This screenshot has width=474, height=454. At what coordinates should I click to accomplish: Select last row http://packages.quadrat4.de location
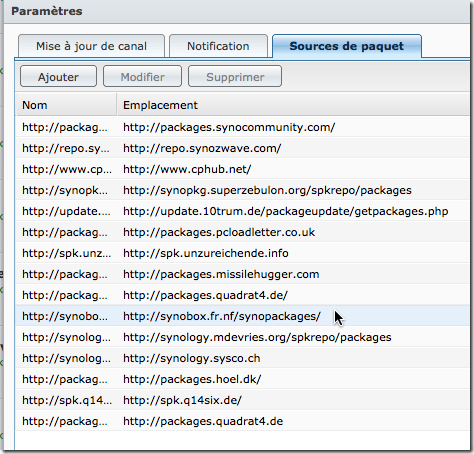point(203,421)
